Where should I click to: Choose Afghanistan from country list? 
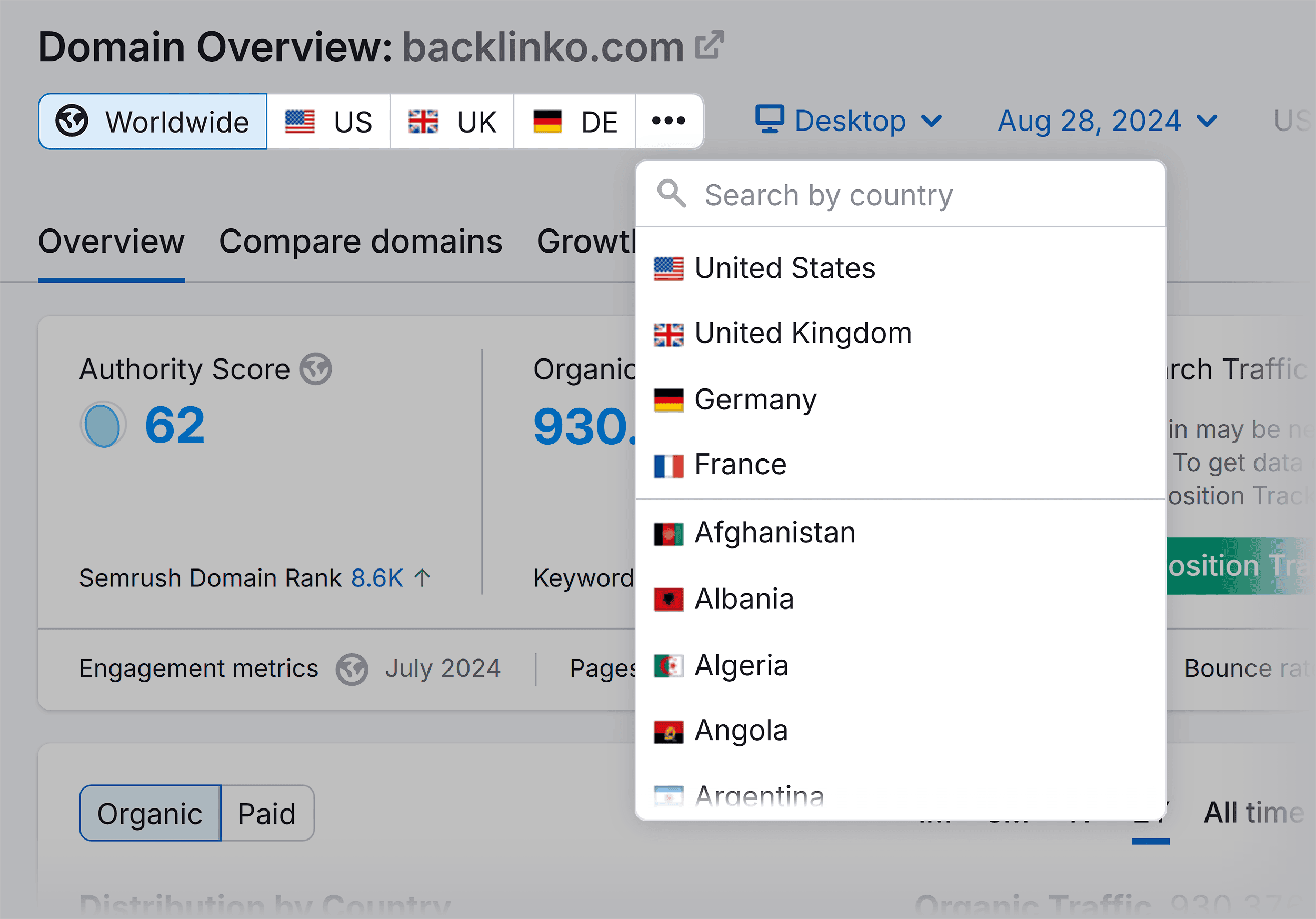[x=901, y=533]
